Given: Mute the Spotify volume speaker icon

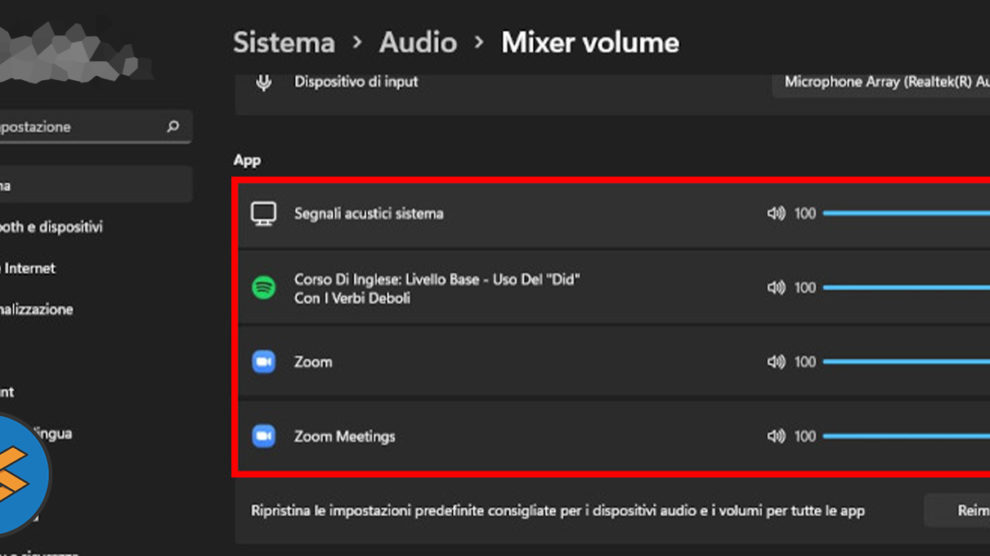Looking at the screenshot, I should [776, 288].
